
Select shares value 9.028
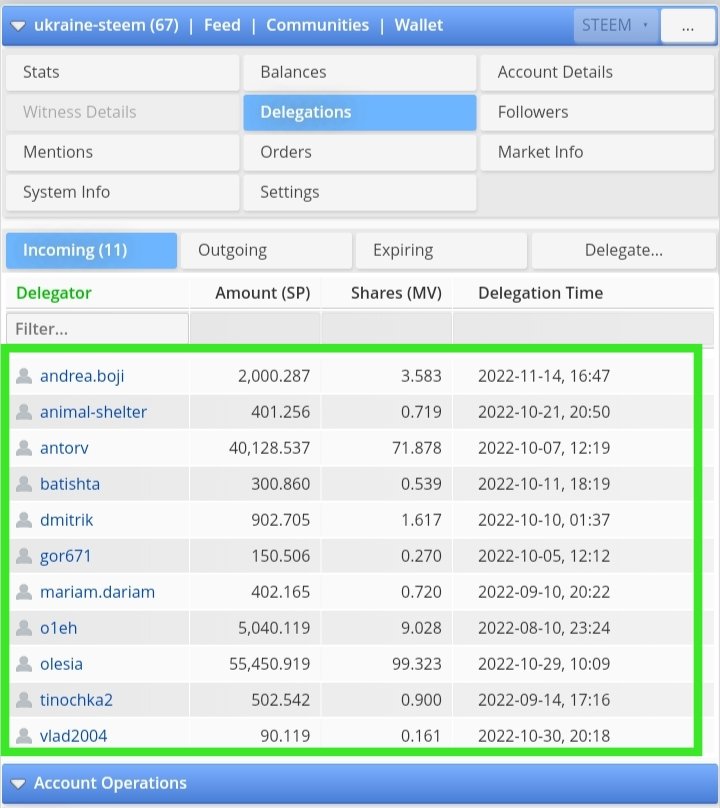(421, 629)
